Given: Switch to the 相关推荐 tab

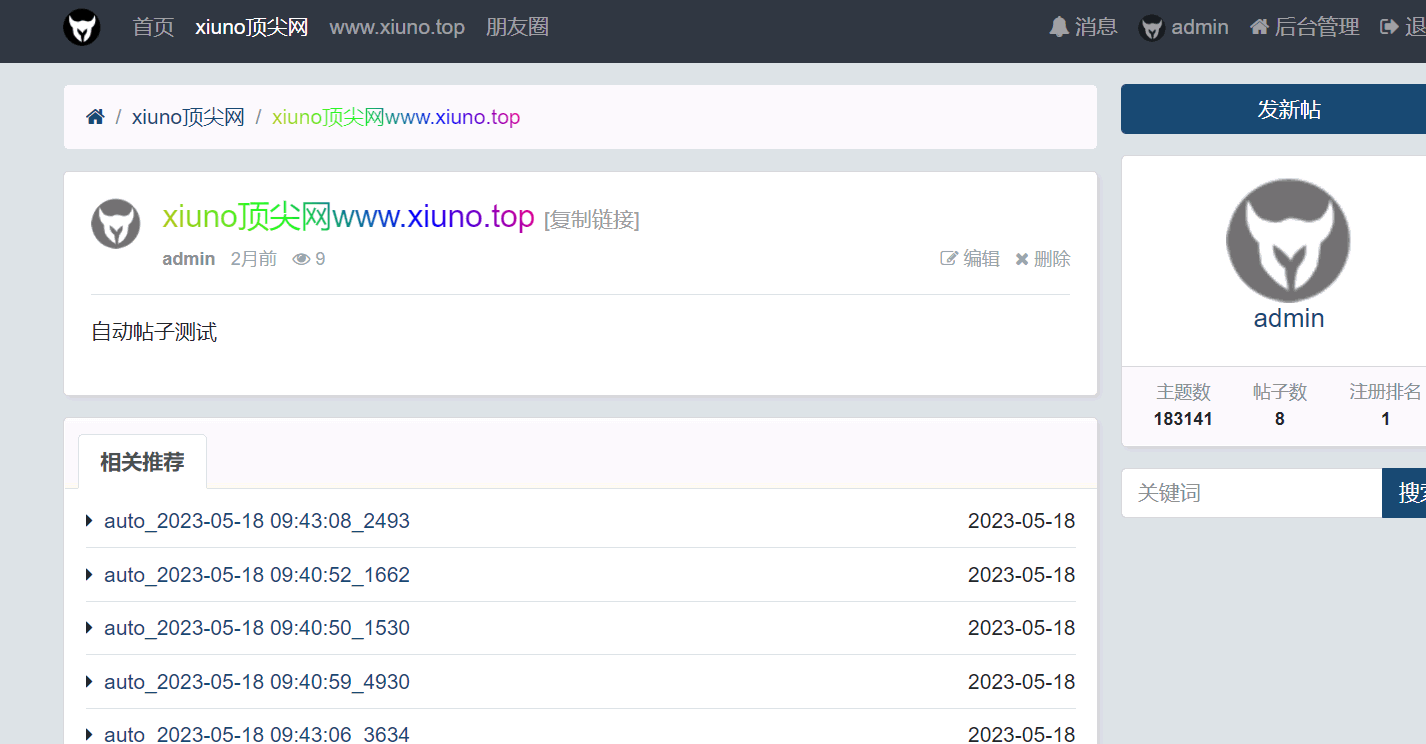Looking at the screenshot, I should click(142, 462).
